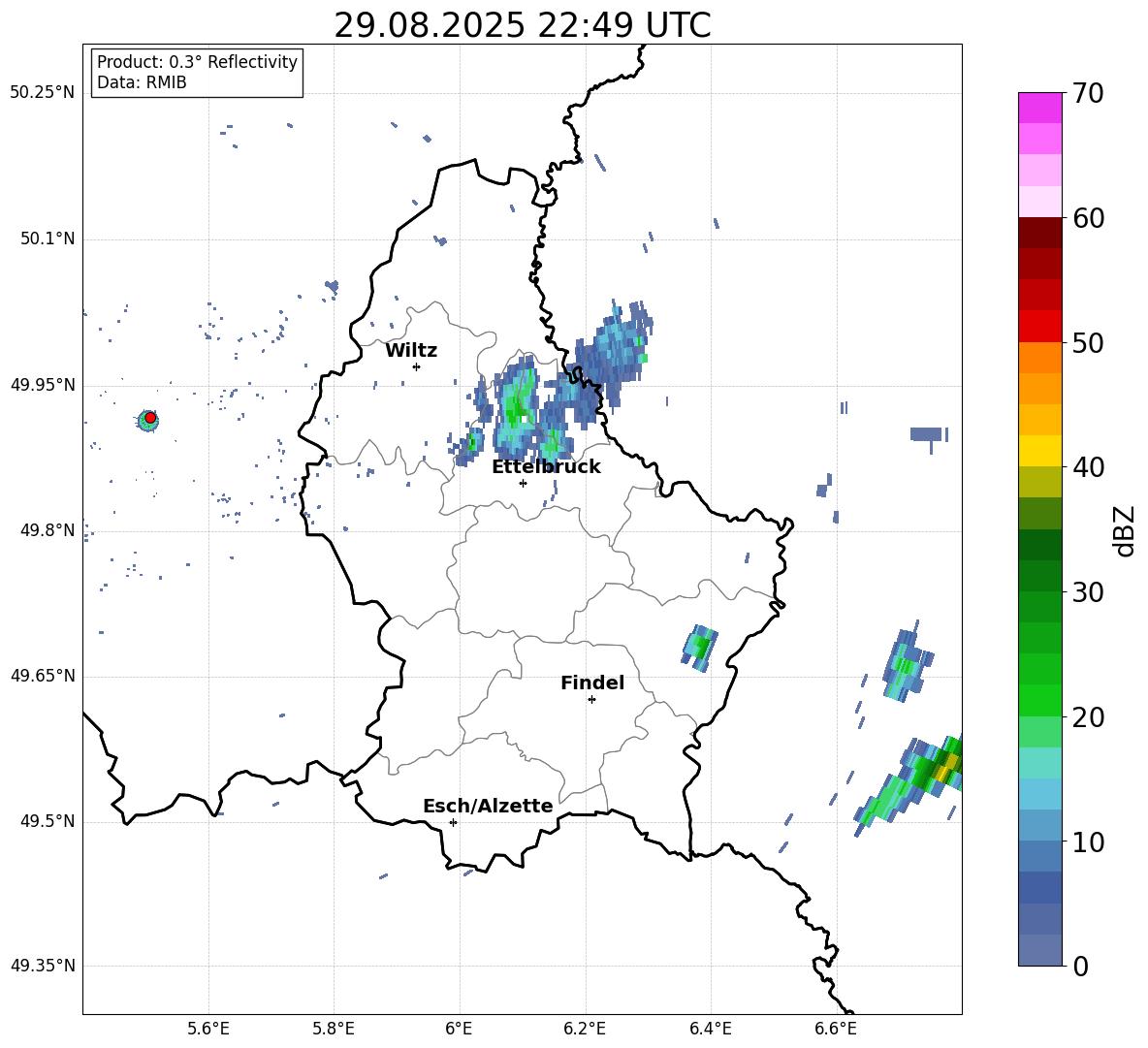Click the 50.1°N latitude label
The image size is (1148, 1048).
click(47, 238)
